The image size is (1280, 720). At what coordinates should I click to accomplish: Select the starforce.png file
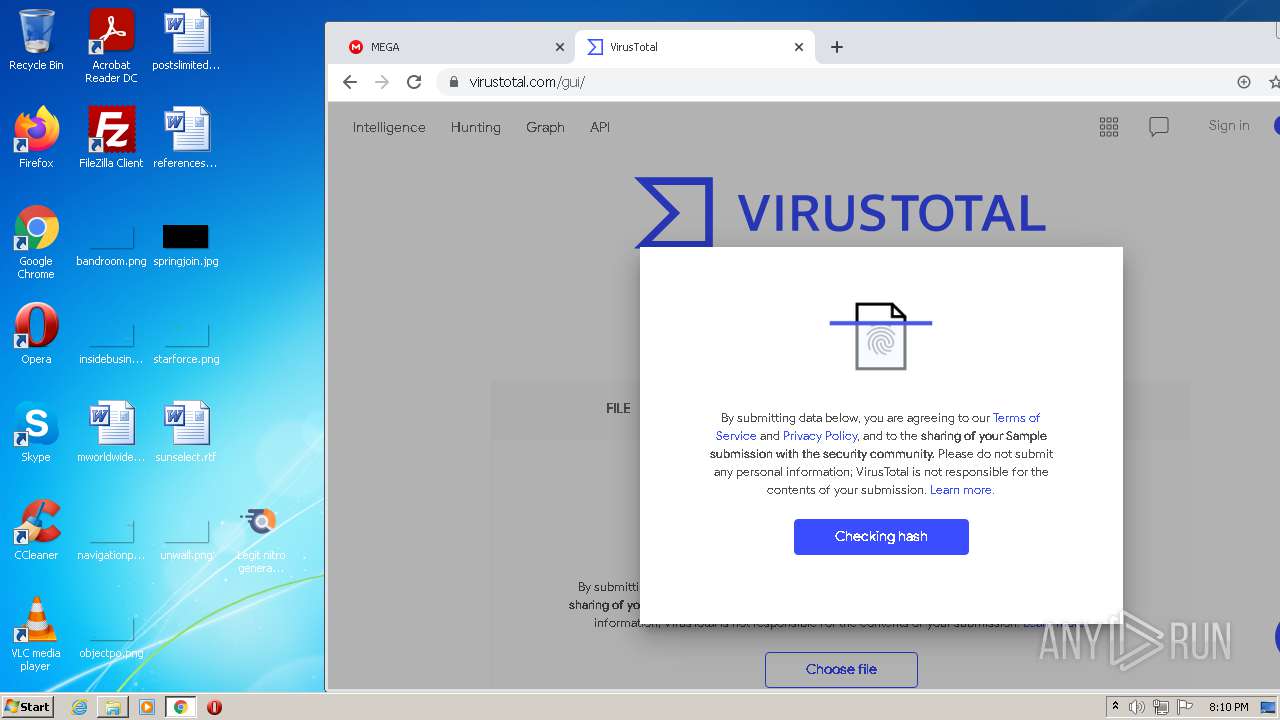tap(186, 343)
